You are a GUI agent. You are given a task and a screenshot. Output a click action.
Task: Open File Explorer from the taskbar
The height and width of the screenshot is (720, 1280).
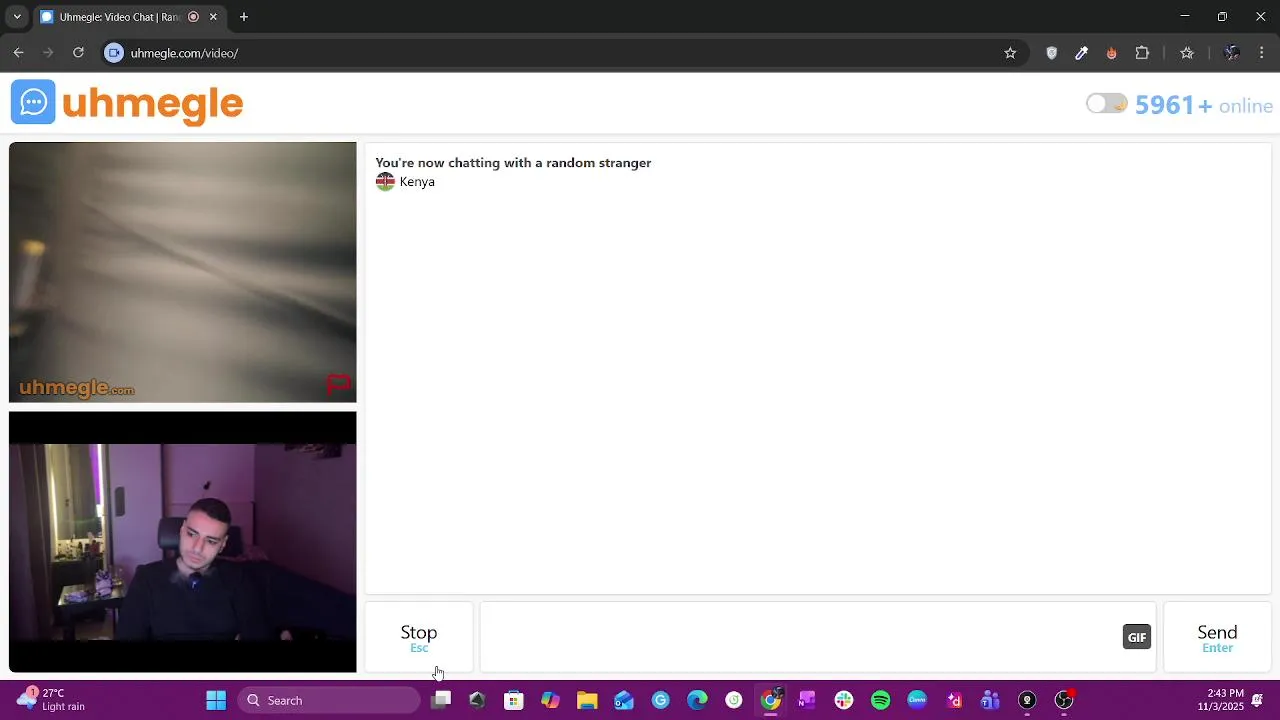[x=587, y=700]
